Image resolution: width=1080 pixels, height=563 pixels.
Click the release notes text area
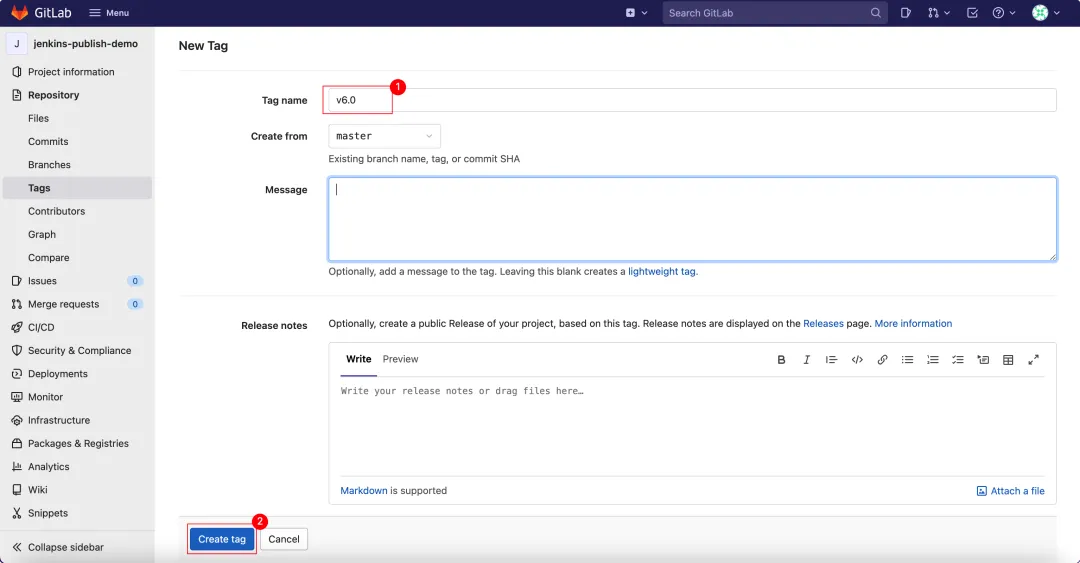pos(692,426)
